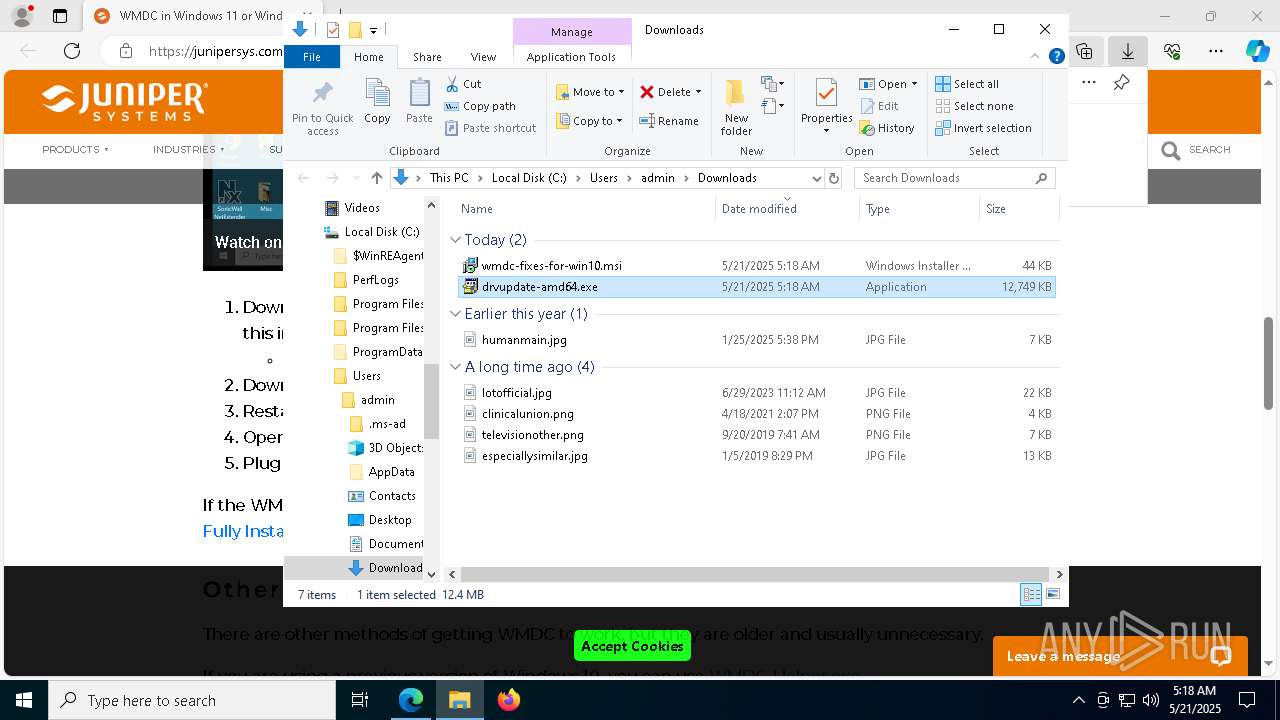This screenshot has height=720, width=1280.
Task: Click the Edit command in ribbon
Action: tap(879, 106)
